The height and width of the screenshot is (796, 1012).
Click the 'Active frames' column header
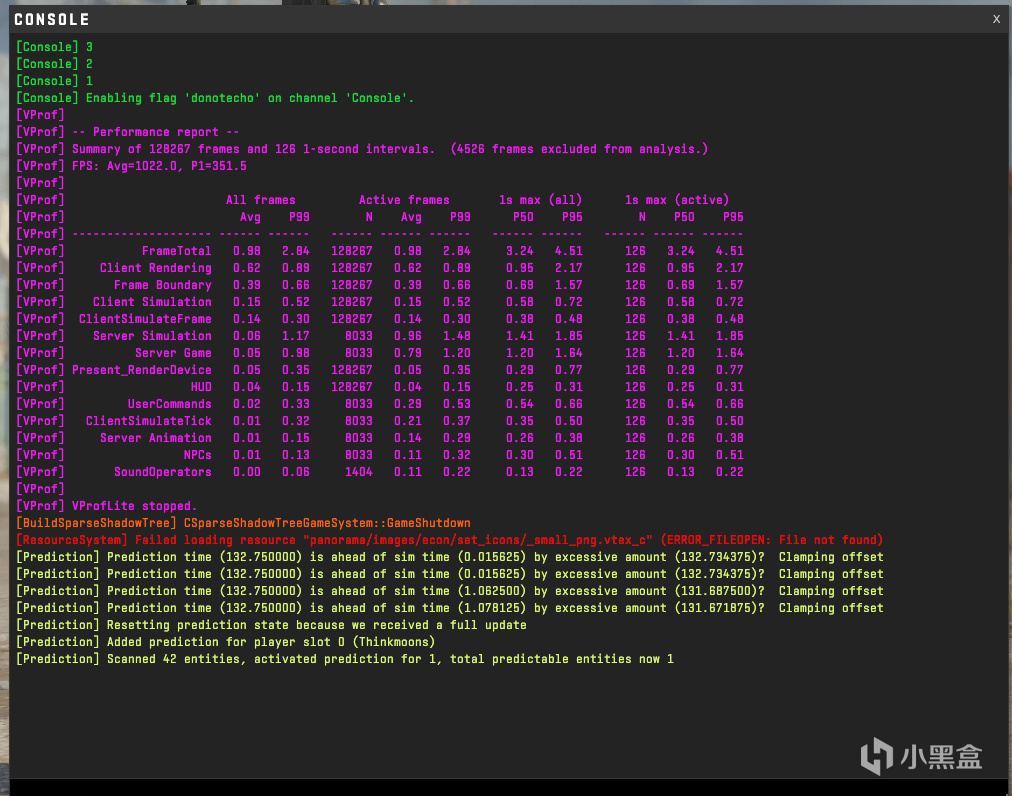404,200
